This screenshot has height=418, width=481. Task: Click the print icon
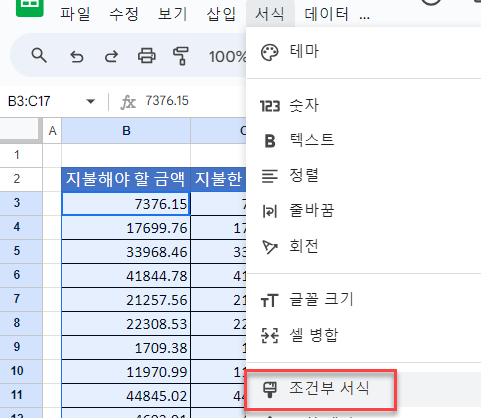click(147, 56)
